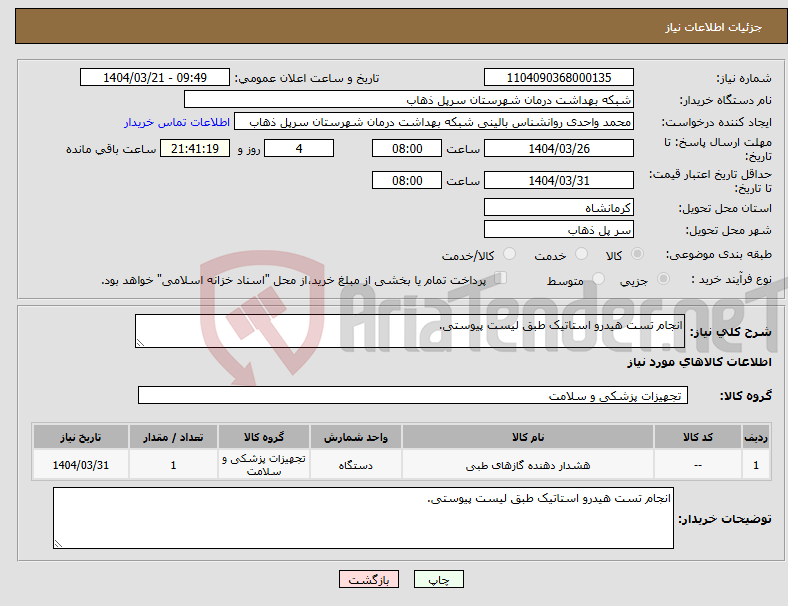The width and height of the screenshot is (788, 606).
Task: Click the تعداد / مقدار column header
Action: coord(173,437)
